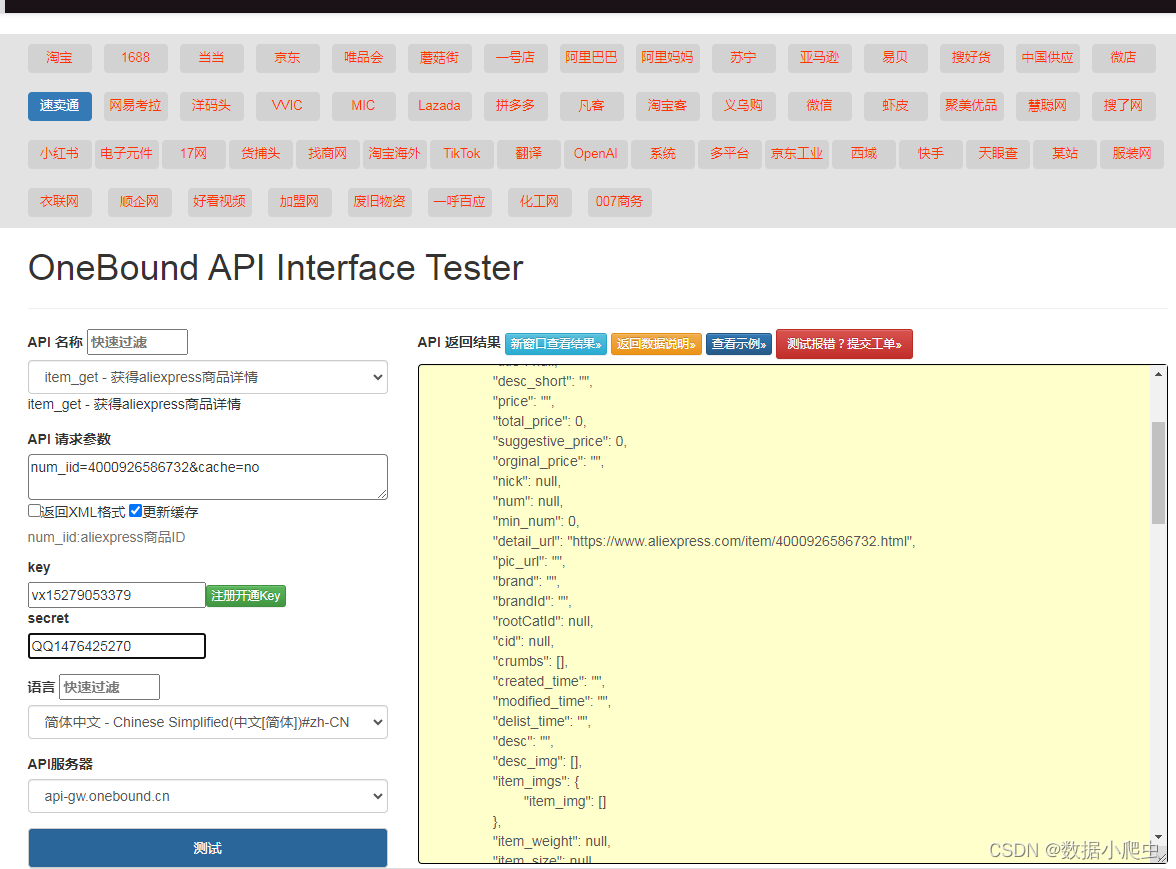The height and width of the screenshot is (869, 1176).
Task: Open the 亚马逊 platform tab
Action: [x=819, y=58]
